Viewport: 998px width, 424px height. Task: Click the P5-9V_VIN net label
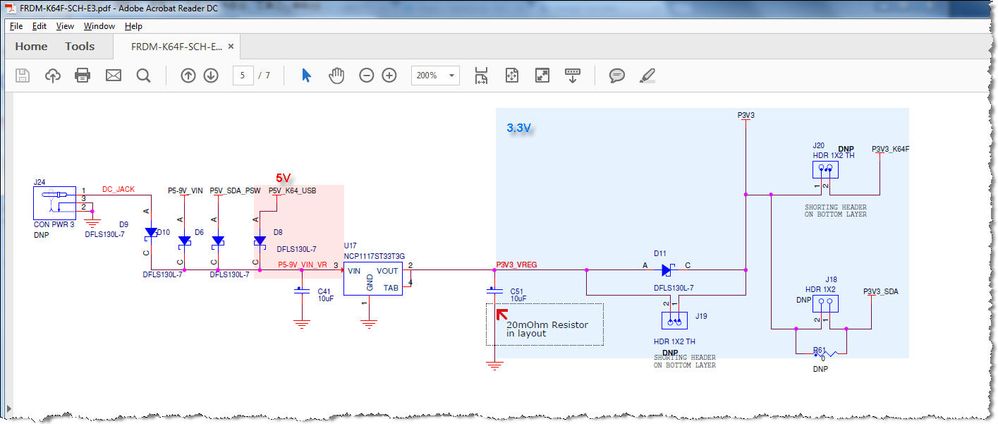point(185,190)
